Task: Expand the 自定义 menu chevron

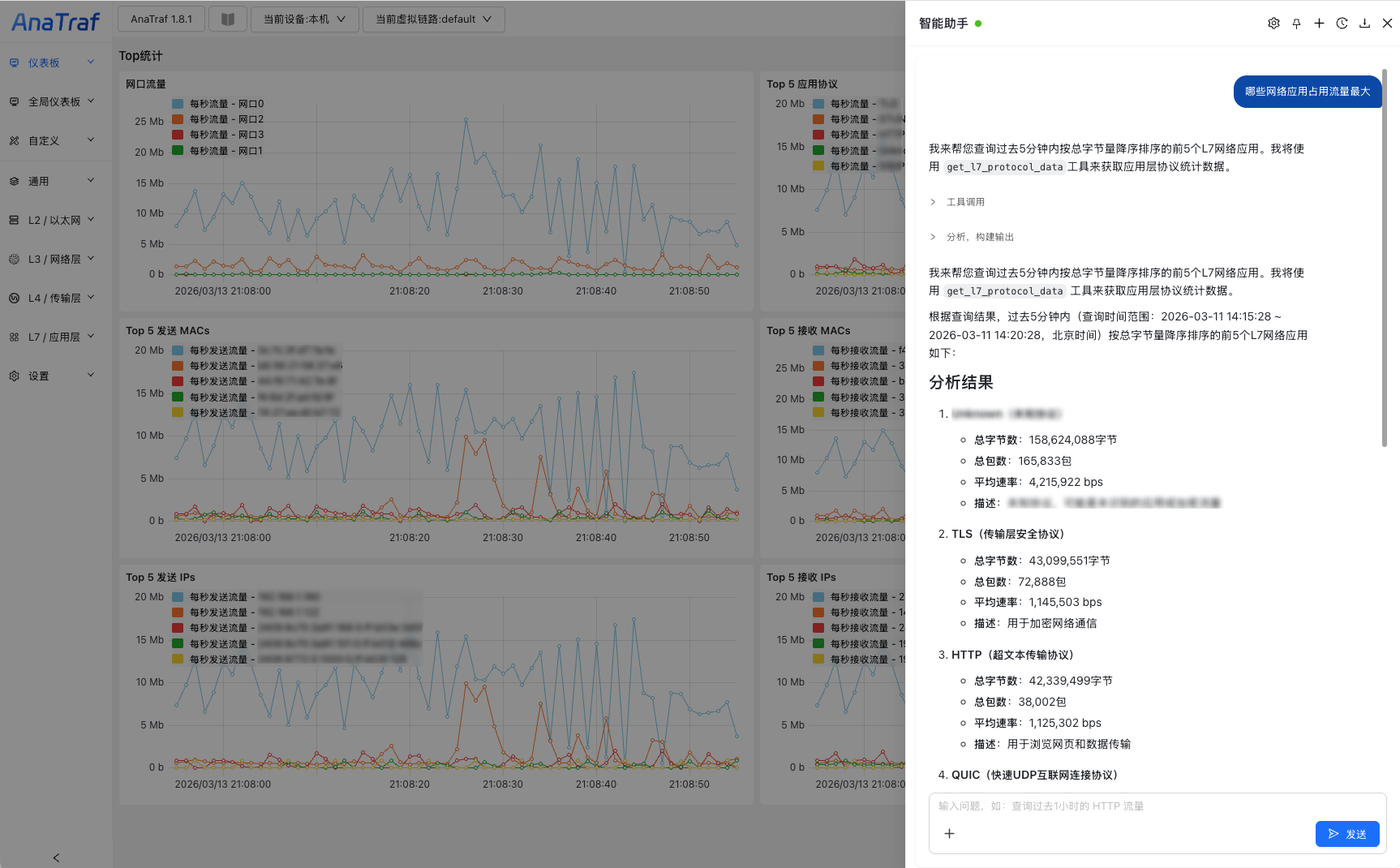Action: pos(91,140)
